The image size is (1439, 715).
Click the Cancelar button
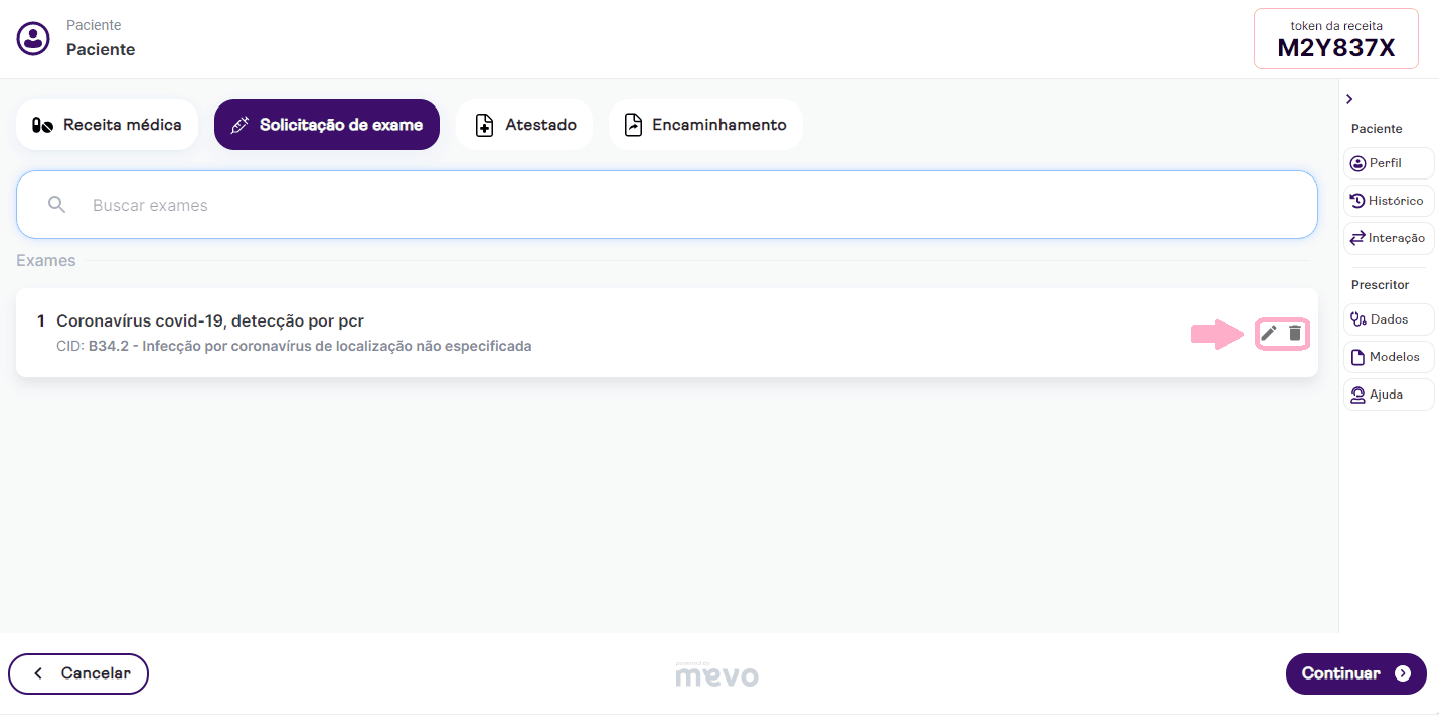point(79,673)
